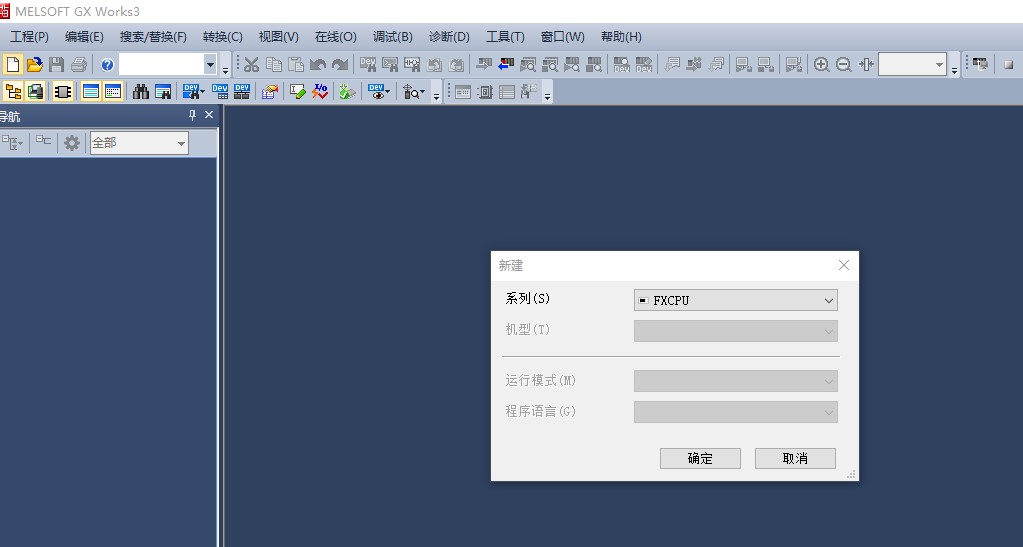
Task: Click the 取消 button in dialog
Action: [x=794, y=458]
